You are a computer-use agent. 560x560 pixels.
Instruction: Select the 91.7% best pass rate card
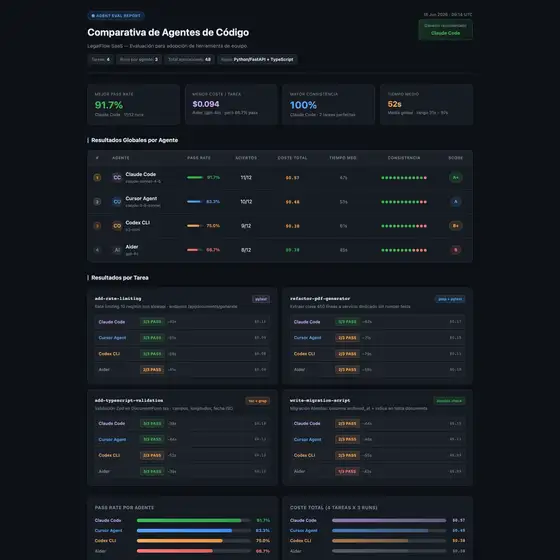(134, 105)
